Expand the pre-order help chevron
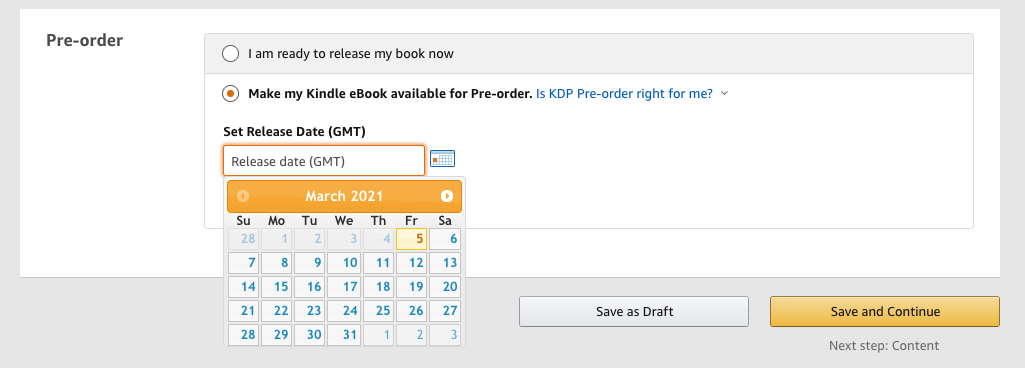Image resolution: width=1025 pixels, height=368 pixels. pos(724,93)
